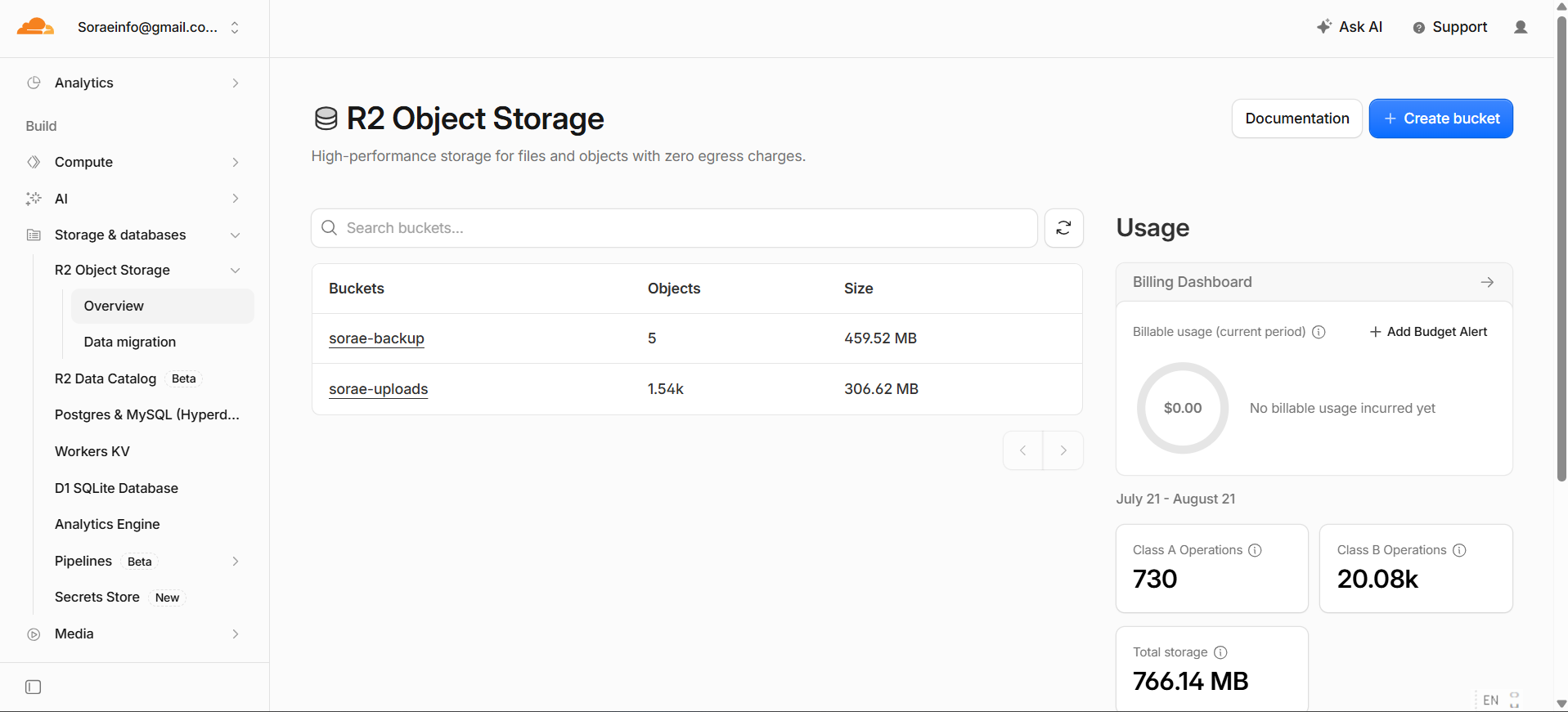Expand the Analytics section chevron
Screen dimensions: 1568x712
coord(236,83)
